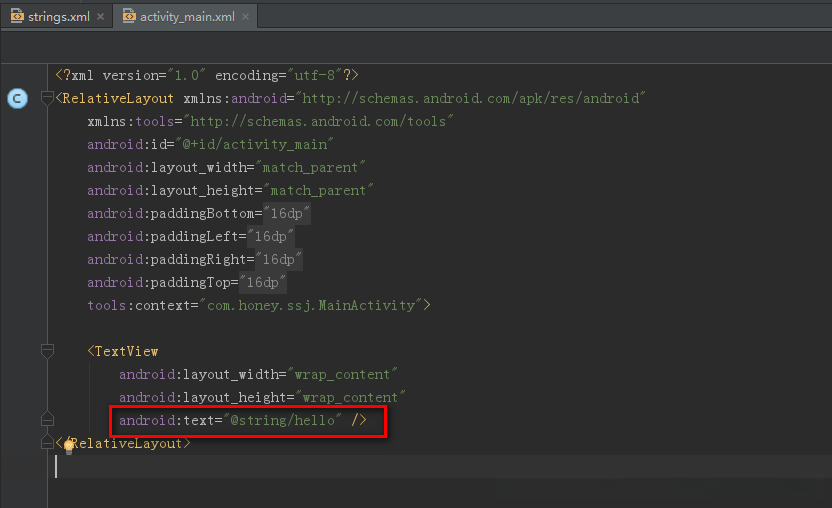This screenshot has height=508, width=832.
Task: Close the strings.xml tab
Action: click(x=100, y=16)
